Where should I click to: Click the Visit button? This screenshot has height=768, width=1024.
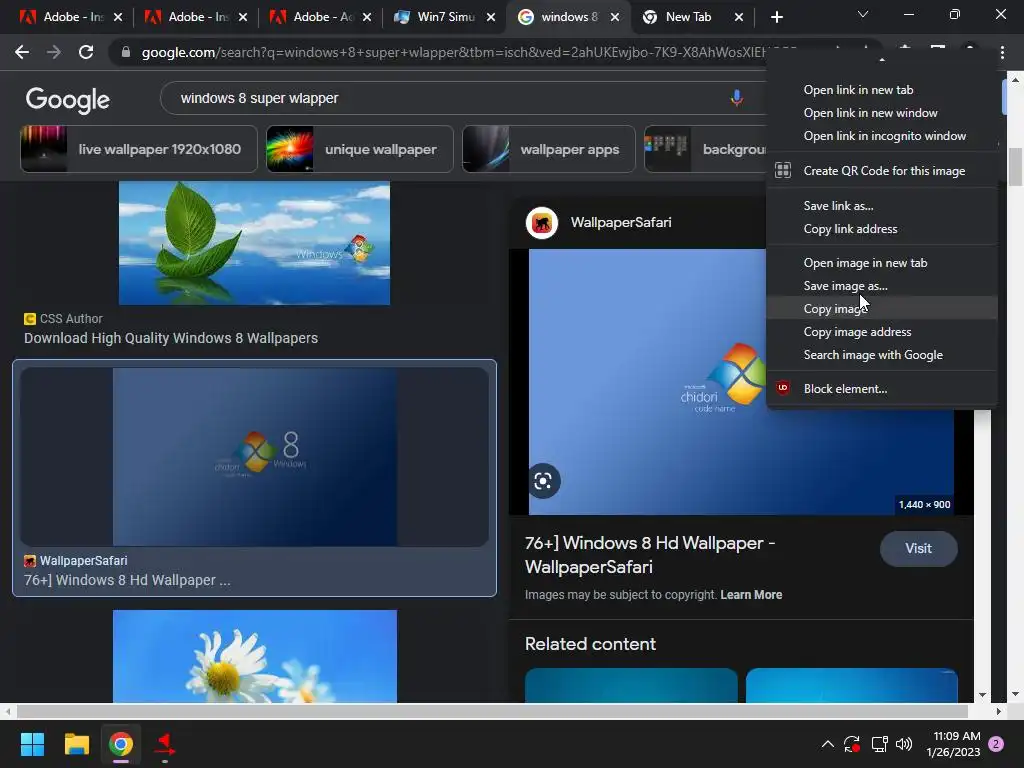[x=918, y=549]
